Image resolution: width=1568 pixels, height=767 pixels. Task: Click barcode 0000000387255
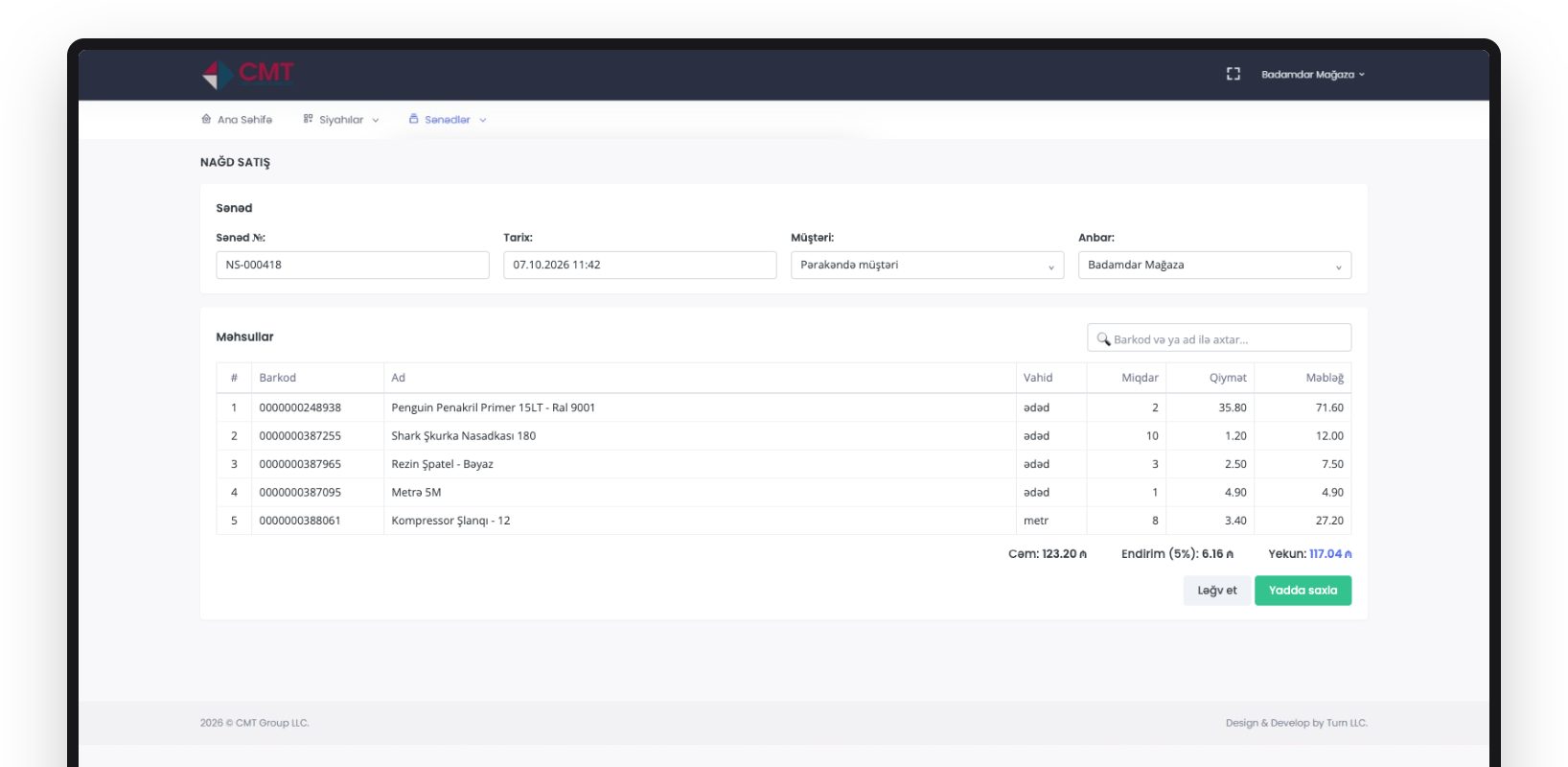[300, 436]
